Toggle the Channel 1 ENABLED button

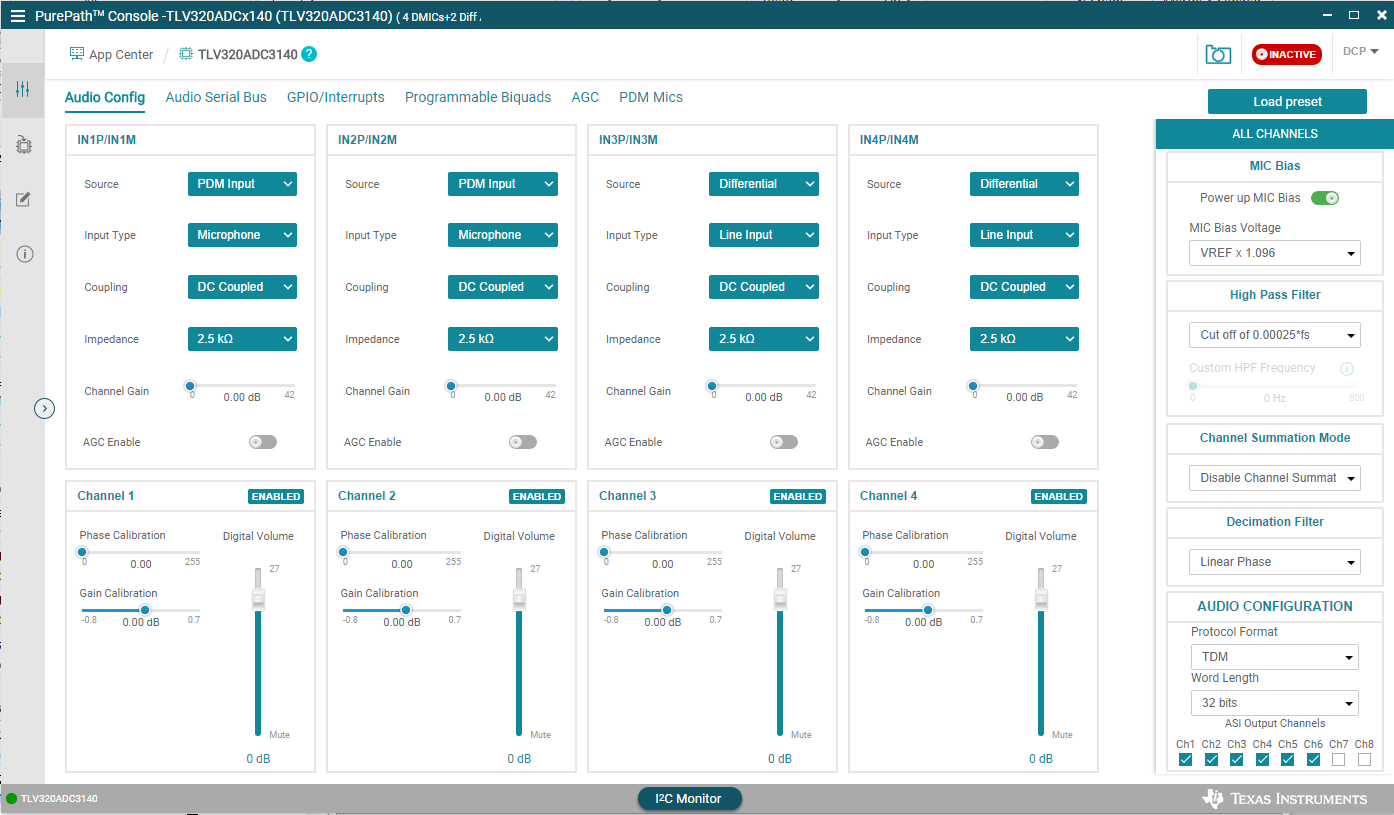point(276,496)
